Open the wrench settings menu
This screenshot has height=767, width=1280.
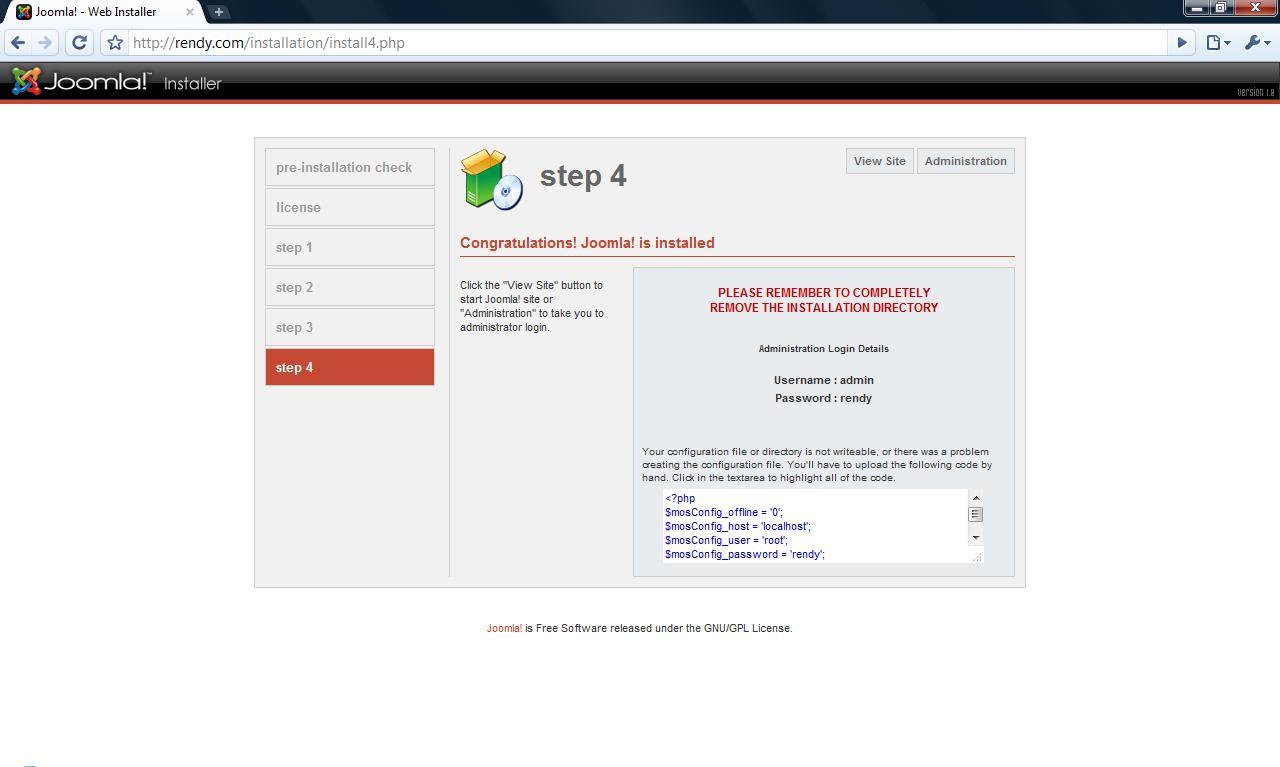[1256, 43]
